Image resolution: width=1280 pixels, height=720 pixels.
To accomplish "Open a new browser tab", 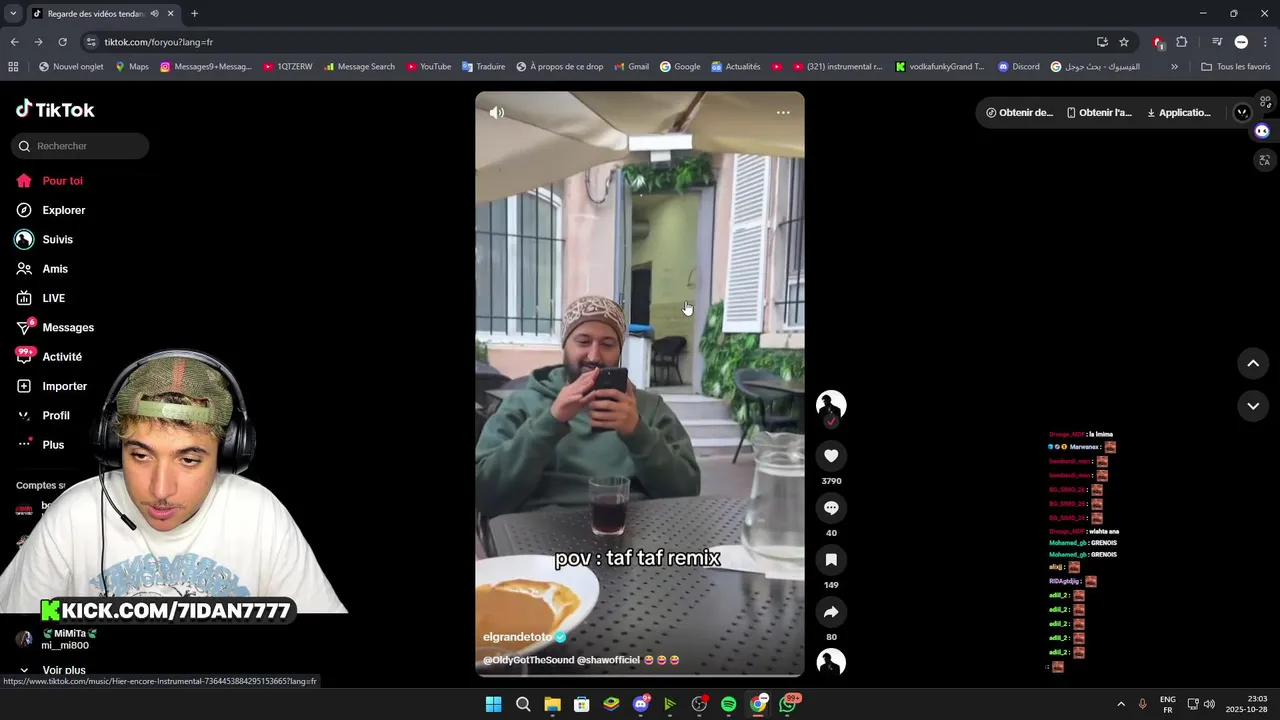I will tap(194, 13).
